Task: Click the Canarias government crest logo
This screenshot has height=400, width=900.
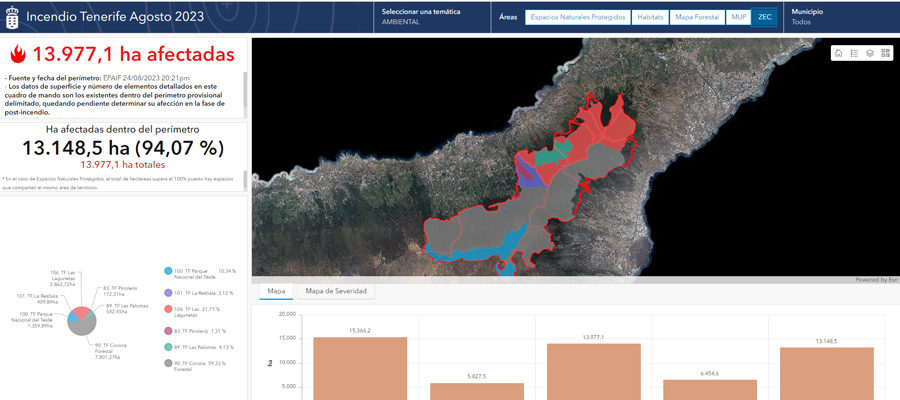Action: (10, 17)
